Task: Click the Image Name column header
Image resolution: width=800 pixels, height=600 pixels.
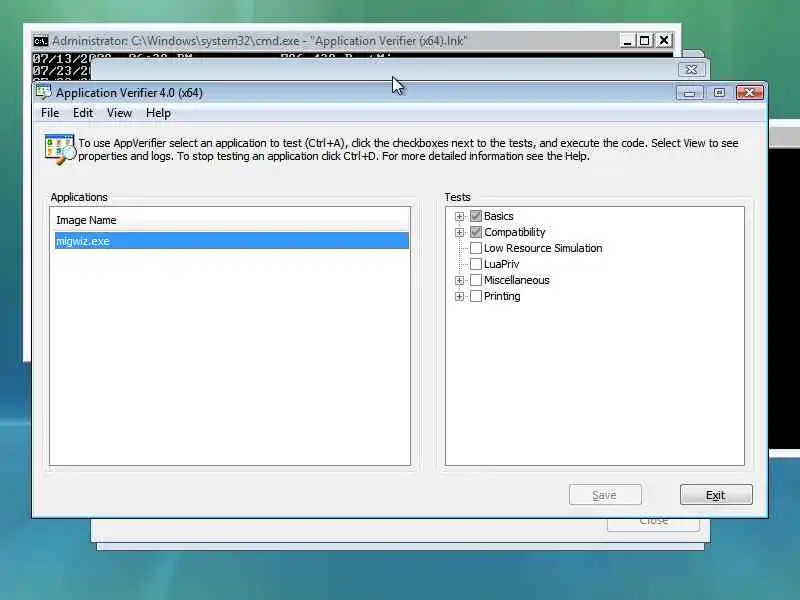Action: (231, 220)
